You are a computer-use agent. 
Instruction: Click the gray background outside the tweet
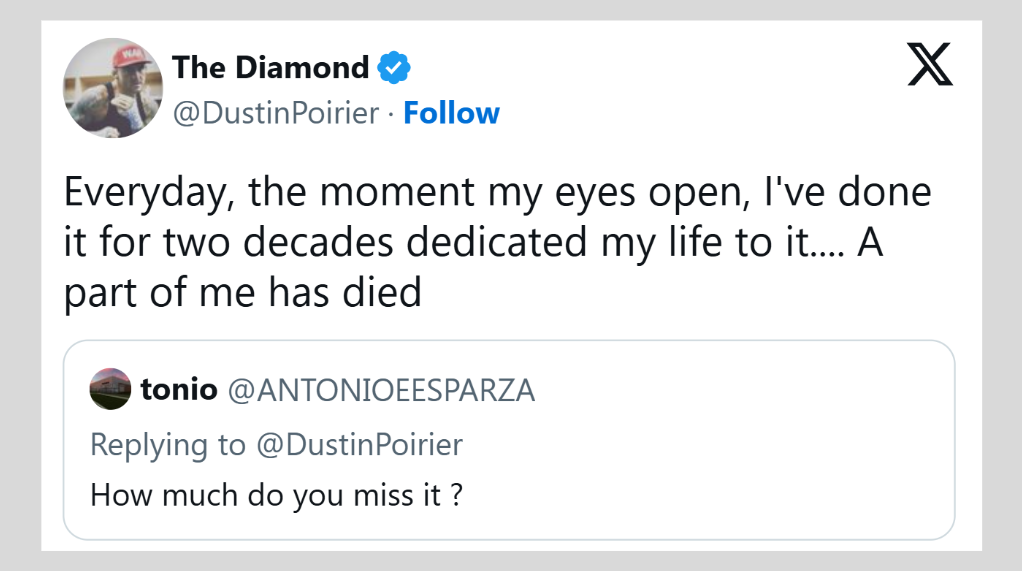point(20,300)
